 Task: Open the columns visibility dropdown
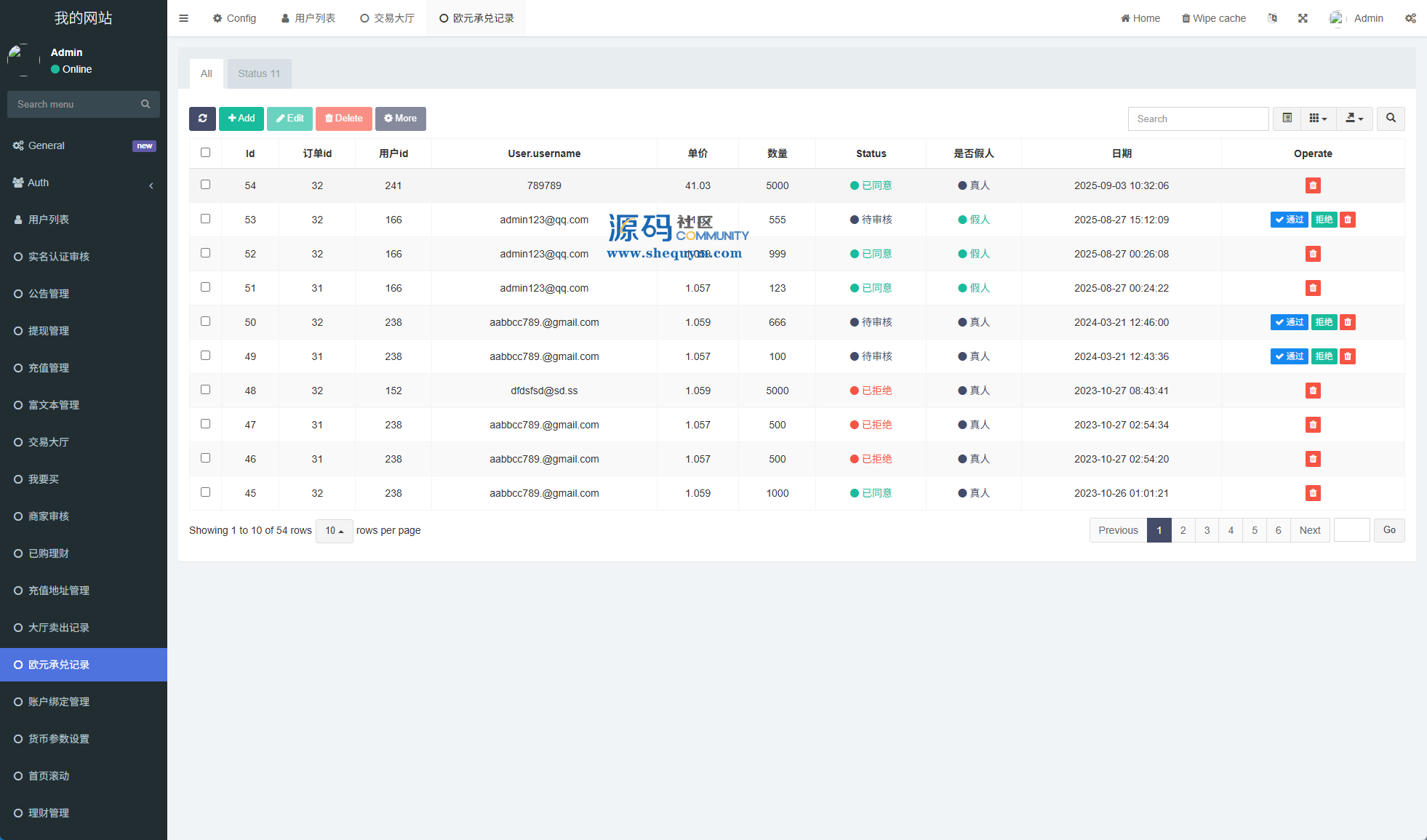pos(1318,119)
